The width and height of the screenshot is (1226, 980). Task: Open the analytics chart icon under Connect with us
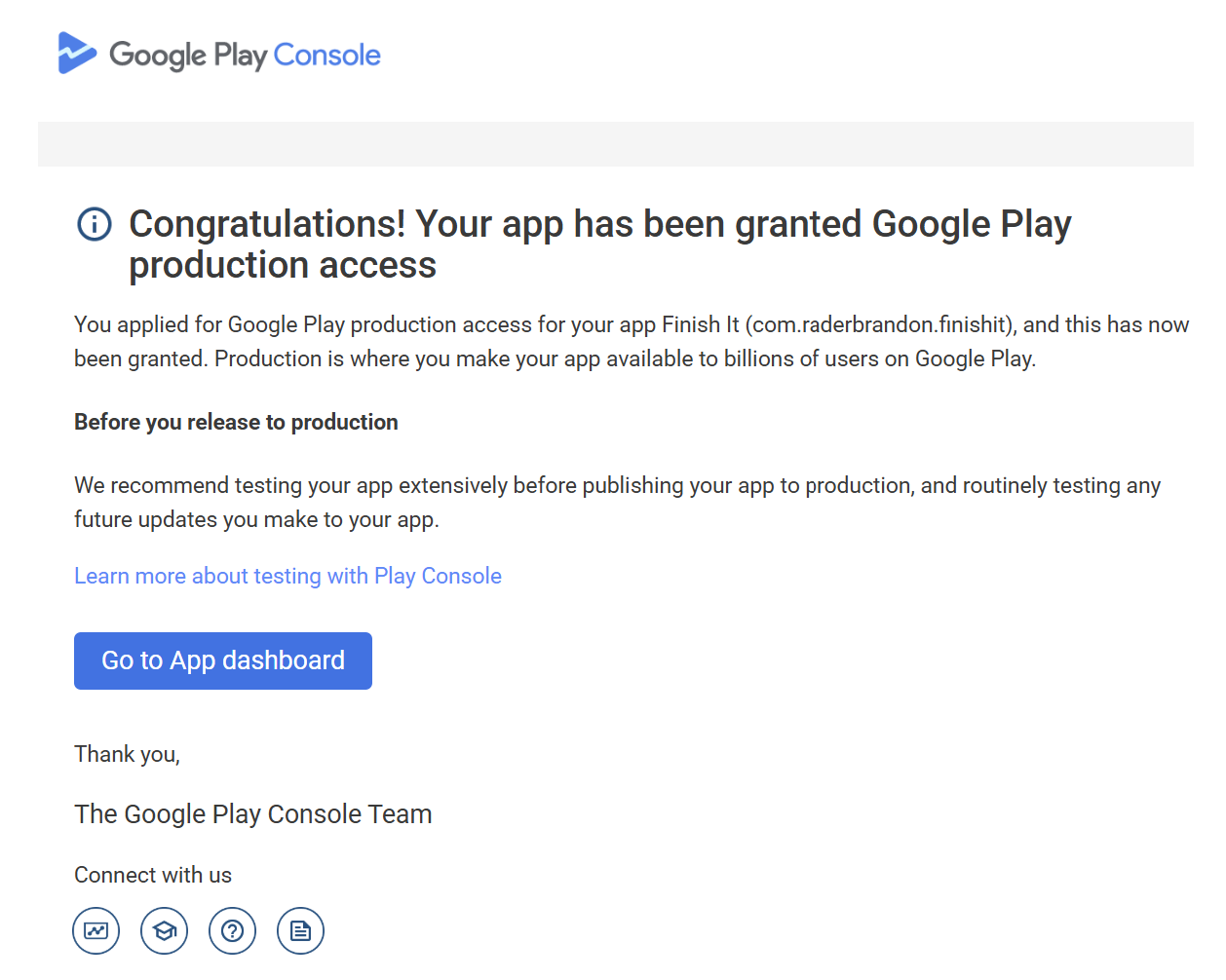click(x=96, y=930)
